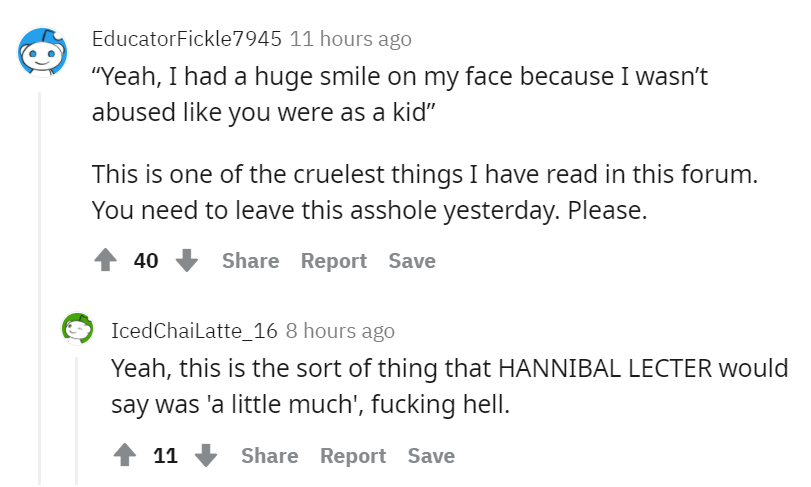The width and height of the screenshot is (811, 487).
Task: Downvote IcedChaiLatte_16's reply
Action: pyautogui.click(x=206, y=455)
